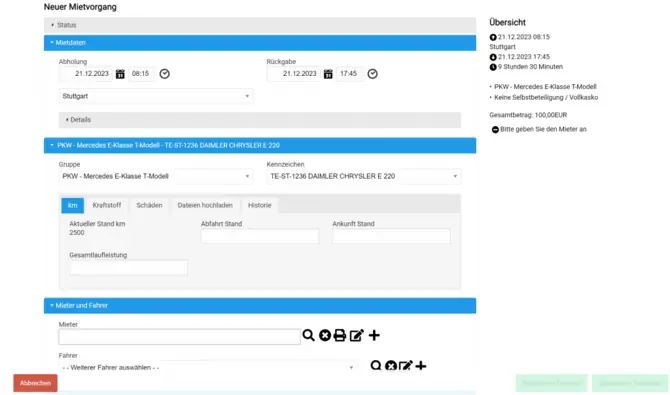Open the Rückgabe date calendar picker

(328, 74)
